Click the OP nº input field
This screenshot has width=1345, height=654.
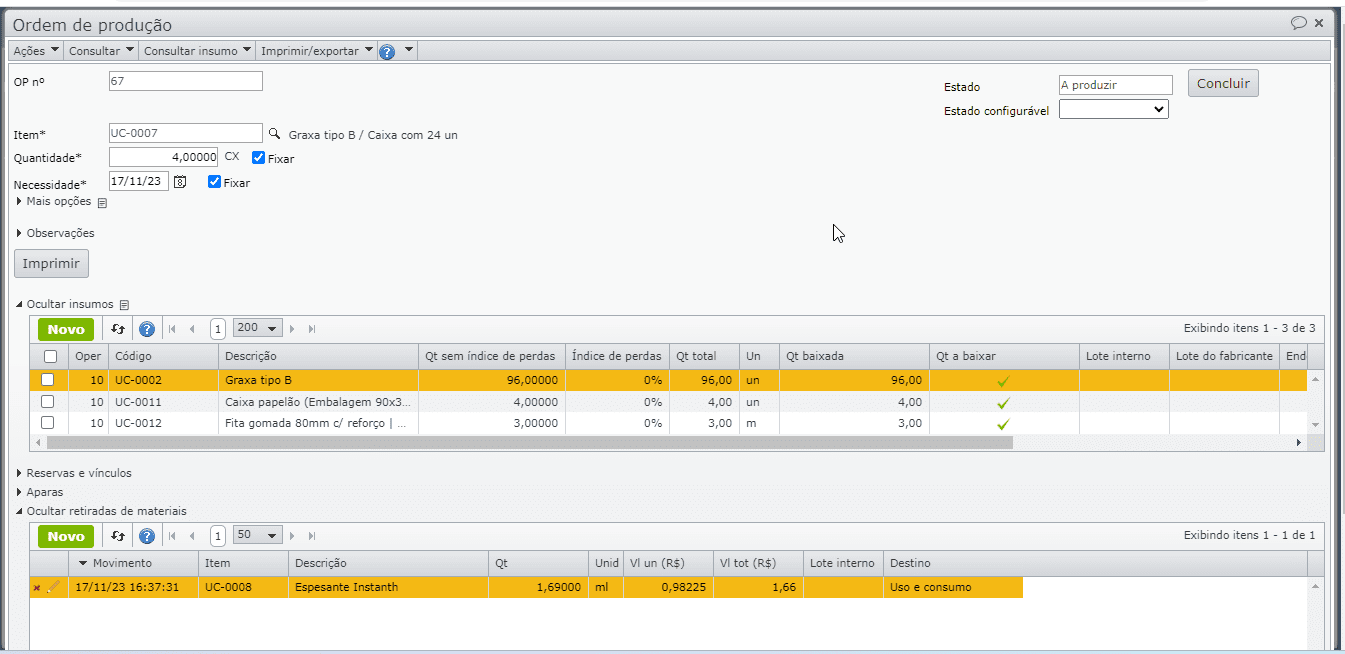186,81
